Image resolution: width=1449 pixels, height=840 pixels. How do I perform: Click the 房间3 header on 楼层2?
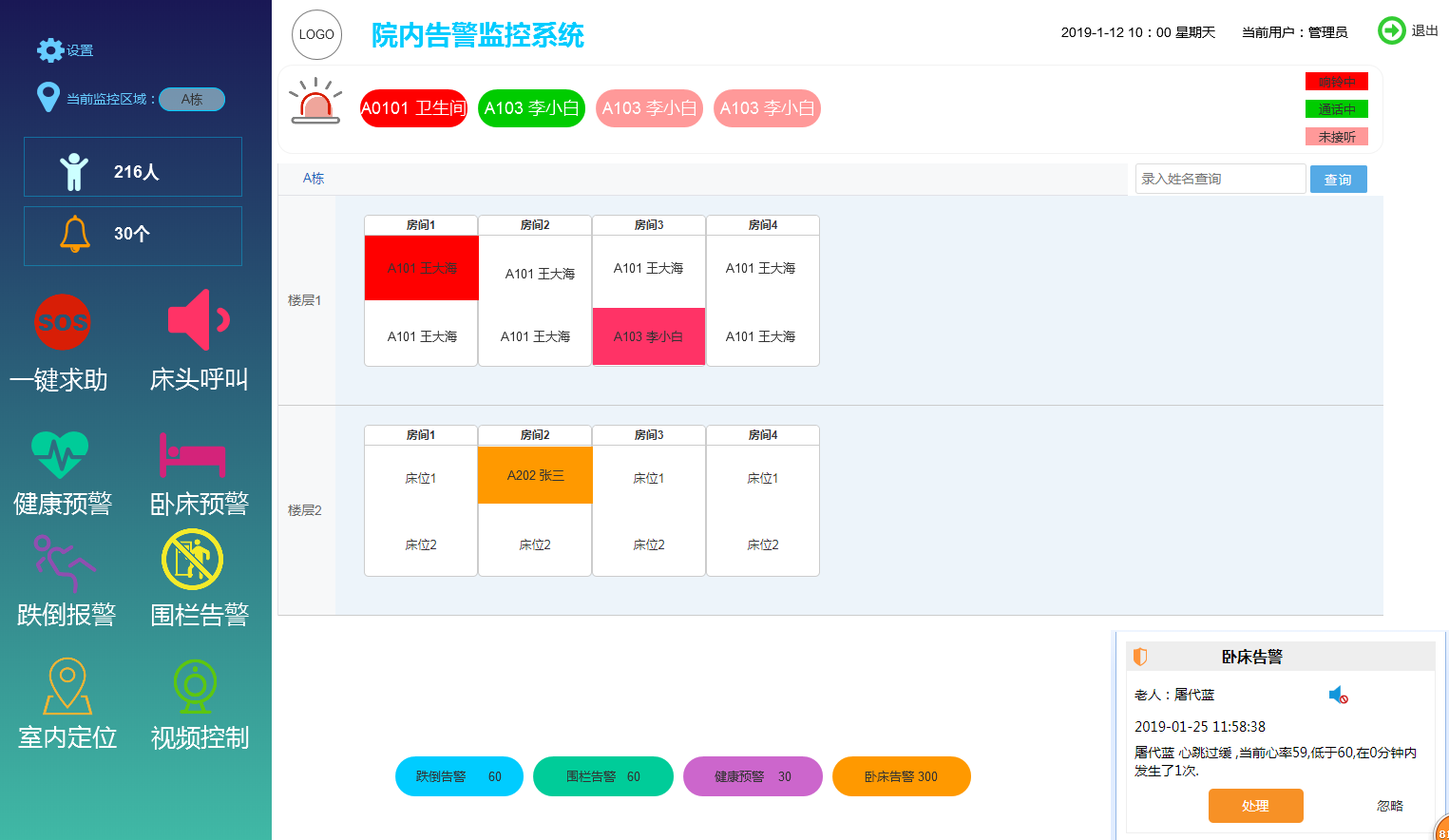(x=649, y=435)
